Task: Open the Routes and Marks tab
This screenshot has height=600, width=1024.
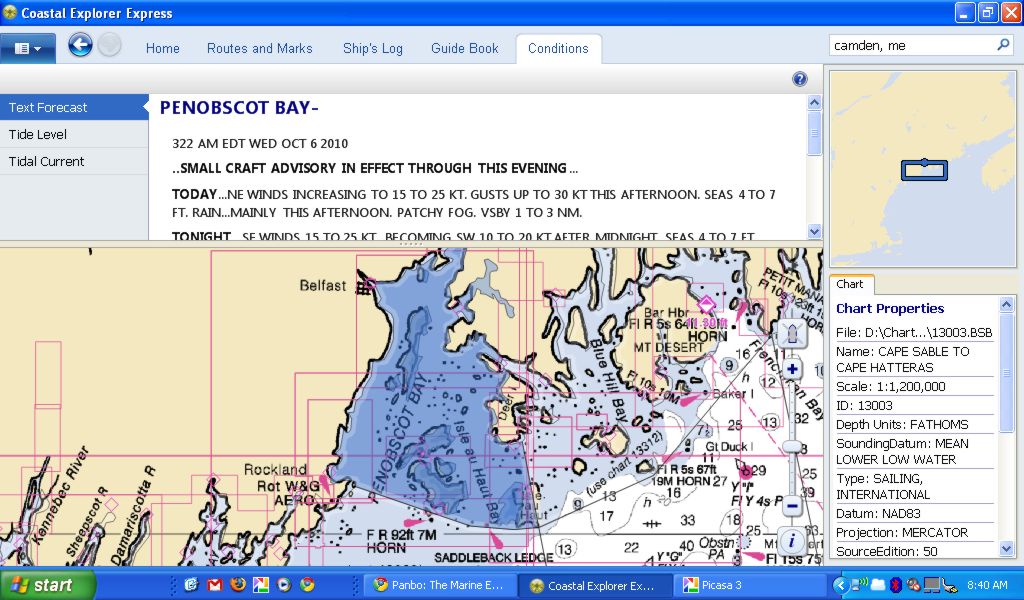Action: click(259, 48)
